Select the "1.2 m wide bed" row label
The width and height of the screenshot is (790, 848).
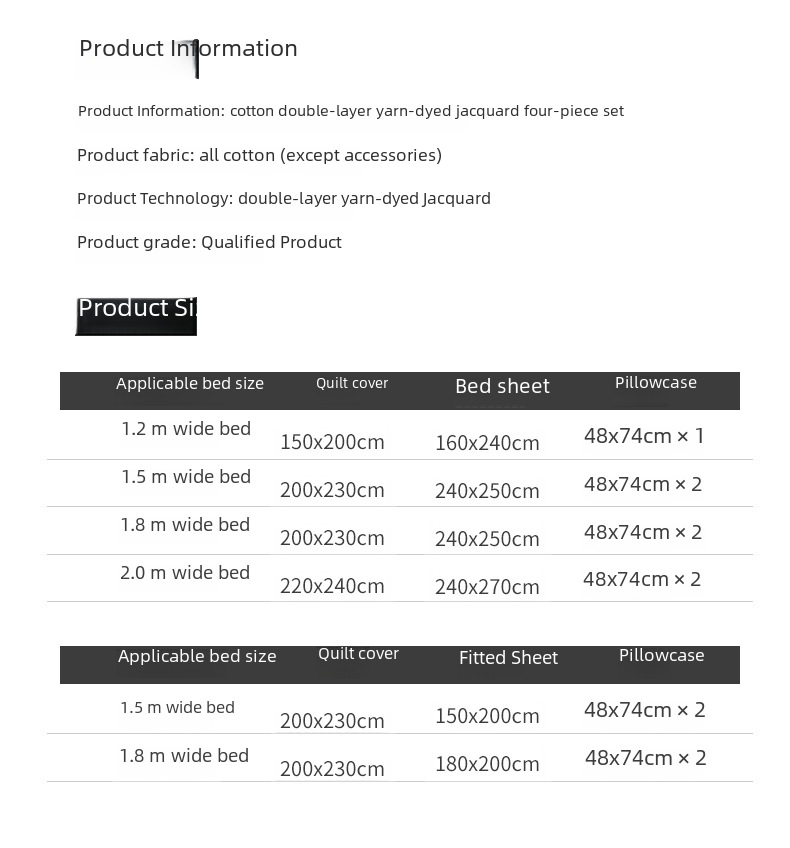[186, 429]
